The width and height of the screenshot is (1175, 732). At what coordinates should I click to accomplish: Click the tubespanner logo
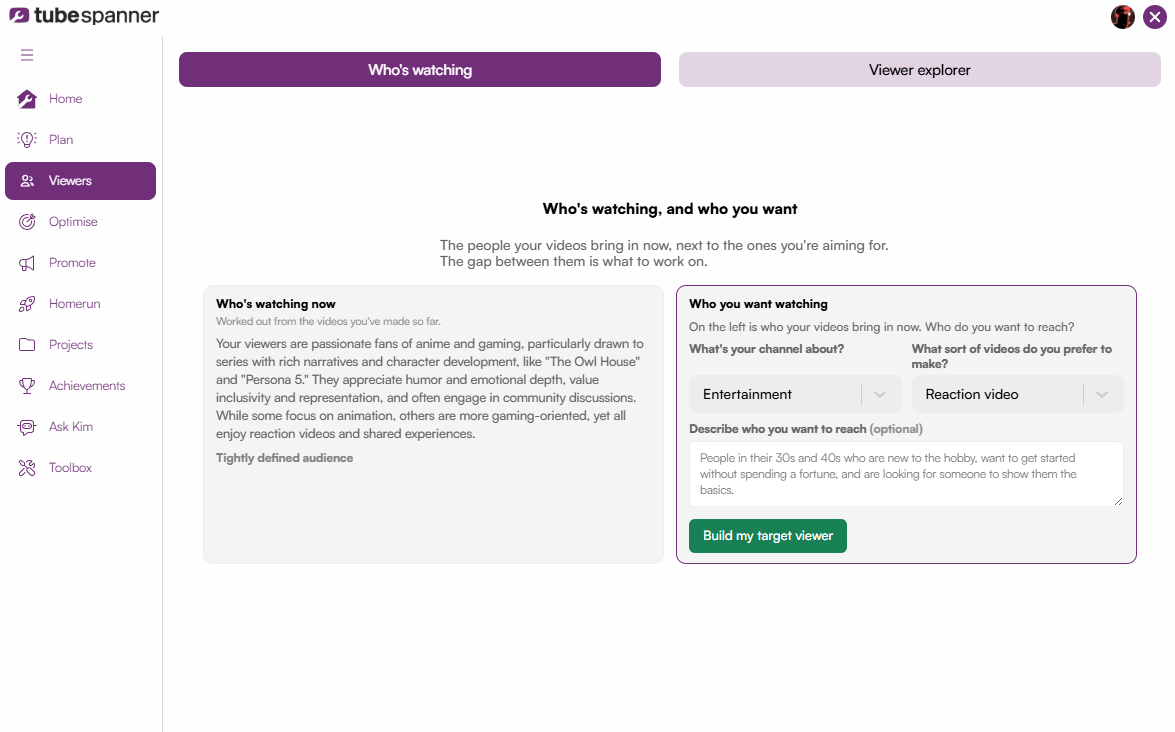84,16
